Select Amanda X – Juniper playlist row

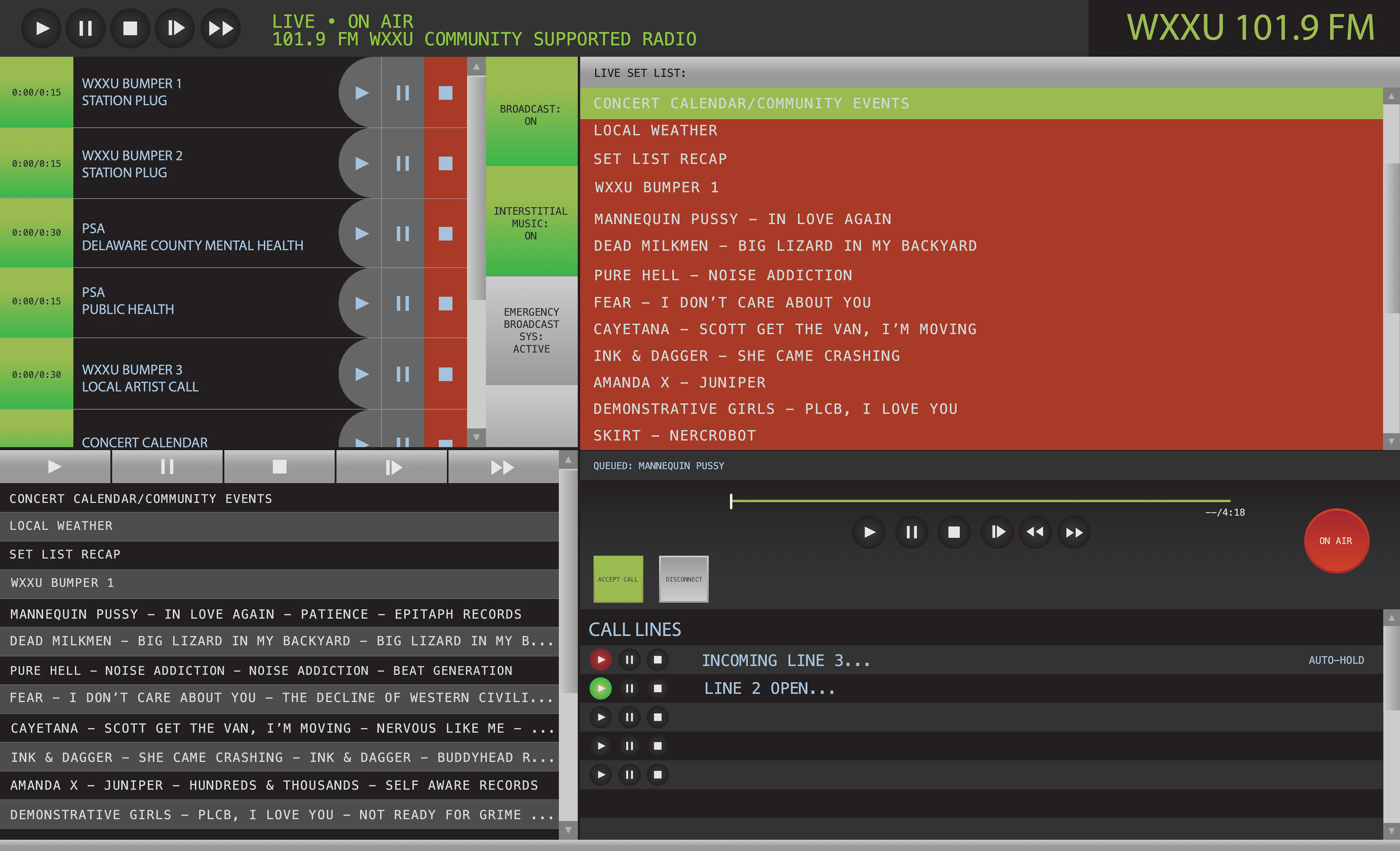279,785
